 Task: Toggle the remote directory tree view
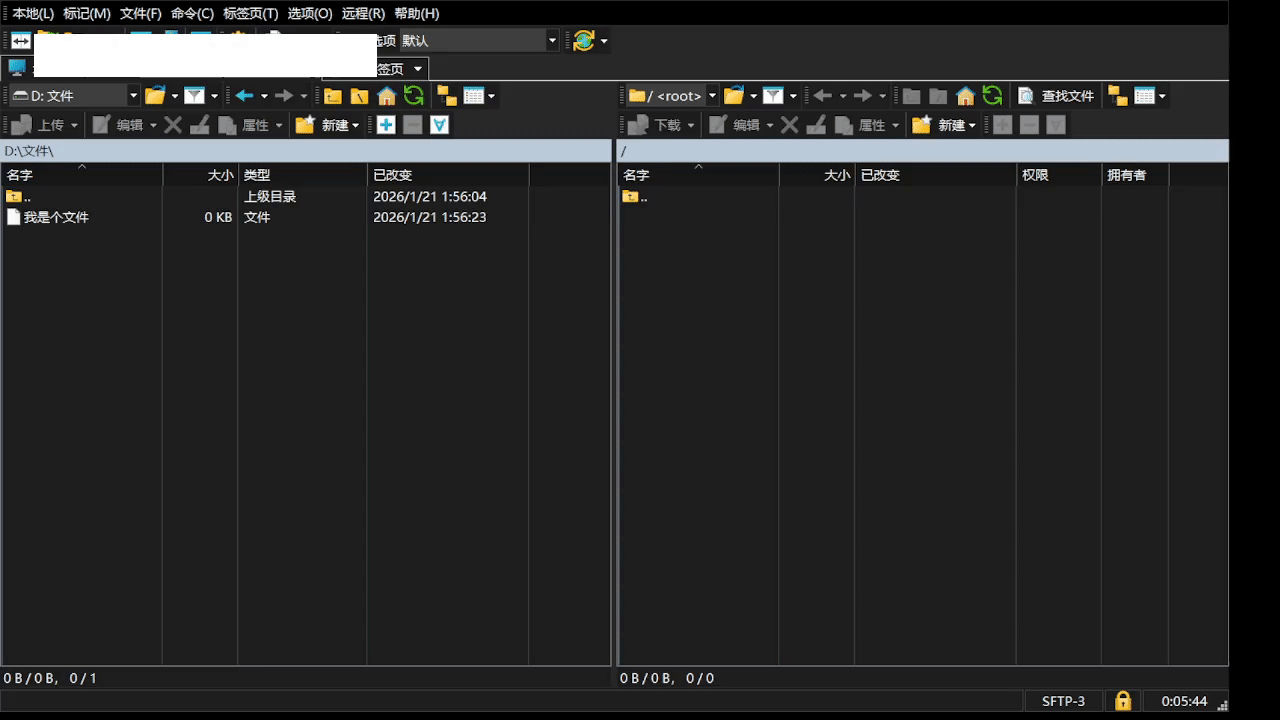pyautogui.click(x=1118, y=96)
